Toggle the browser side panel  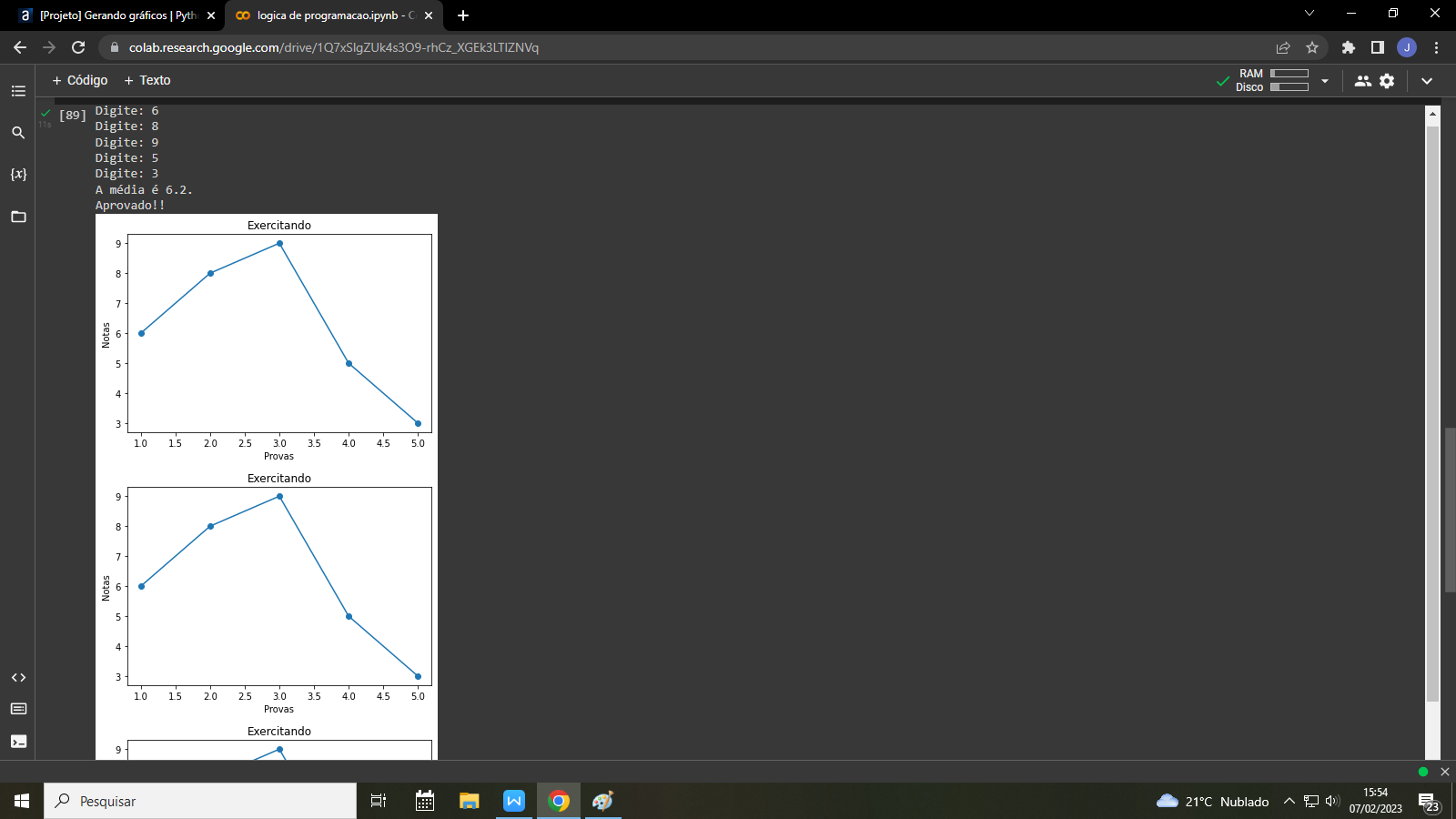point(1378,47)
